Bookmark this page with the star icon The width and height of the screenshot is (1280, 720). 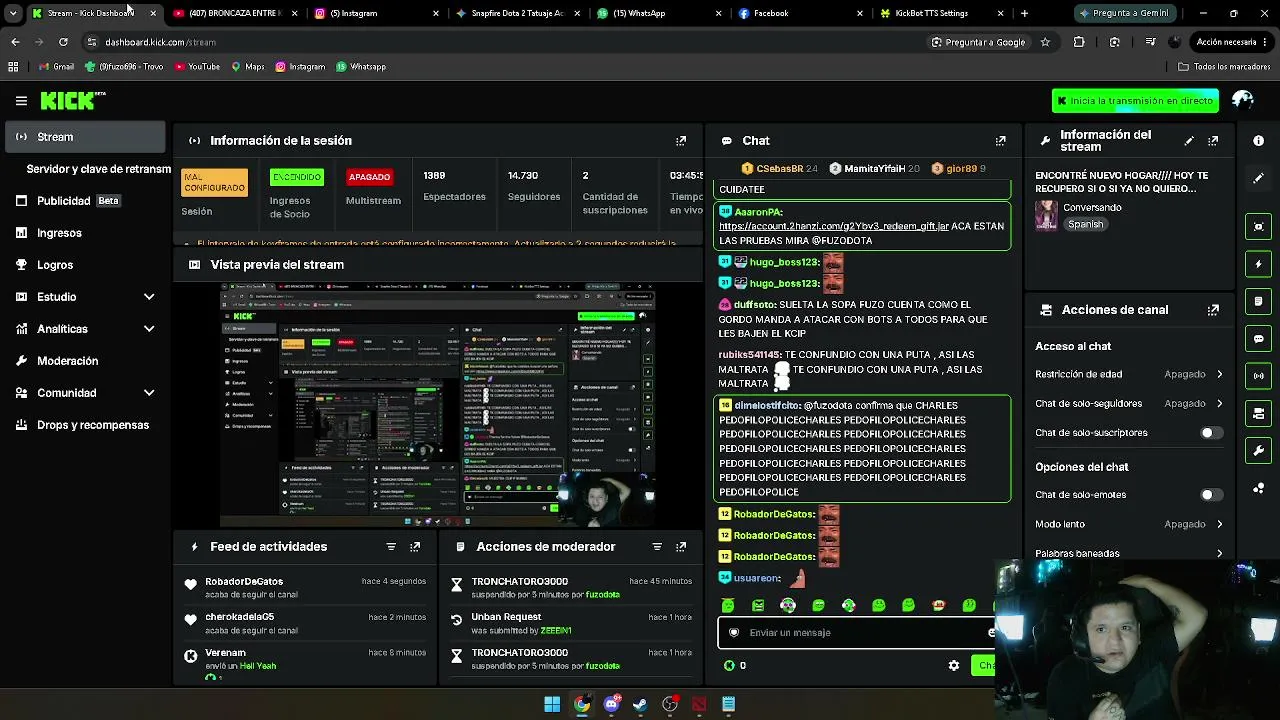[1045, 42]
